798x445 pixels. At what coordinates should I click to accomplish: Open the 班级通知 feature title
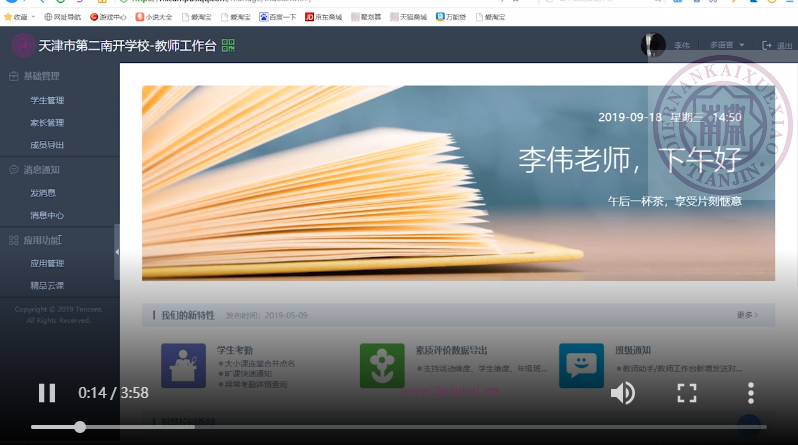633,350
